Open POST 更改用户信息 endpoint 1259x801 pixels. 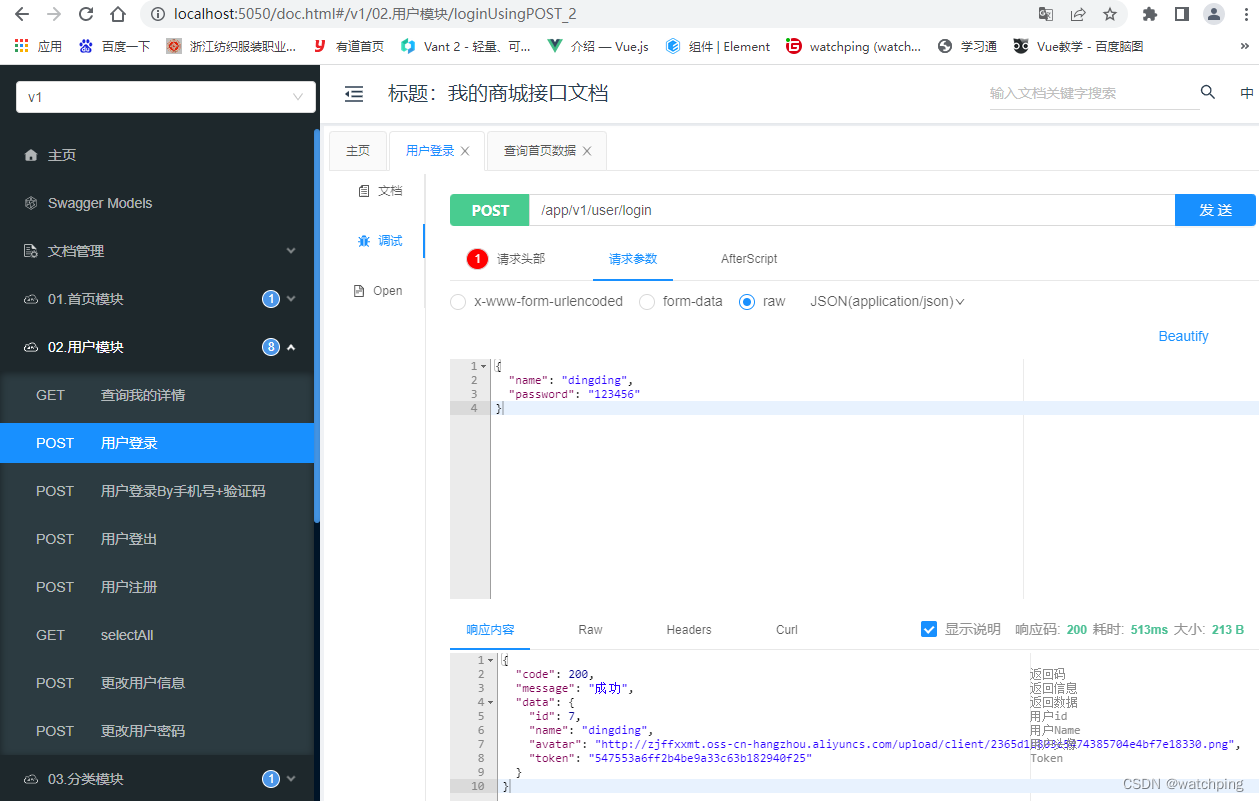pyautogui.click(x=157, y=683)
